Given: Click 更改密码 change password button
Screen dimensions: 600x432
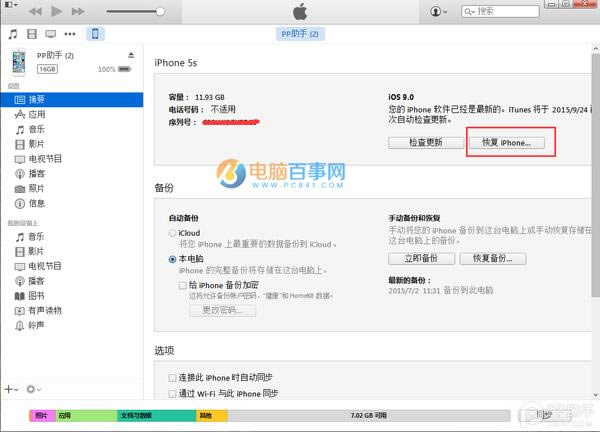Looking at the screenshot, I should (x=222, y=310).
